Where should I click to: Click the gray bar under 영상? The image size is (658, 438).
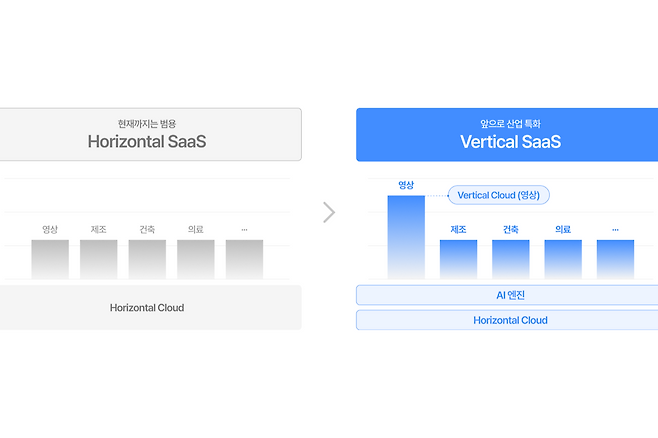coord(50,259)
